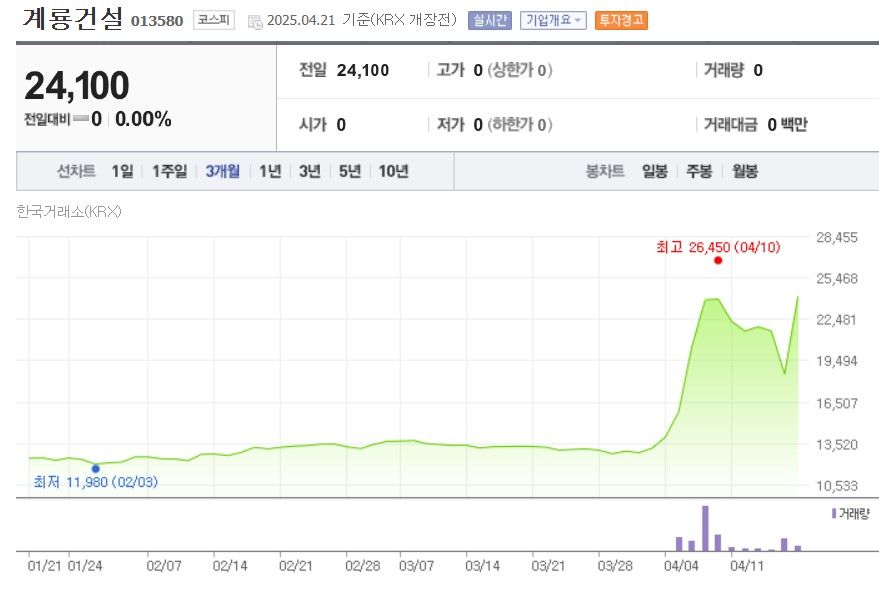The image size is (879, 600).
Task: Switch to the 일봉 daily candle chart
Action: click(655, 171)
